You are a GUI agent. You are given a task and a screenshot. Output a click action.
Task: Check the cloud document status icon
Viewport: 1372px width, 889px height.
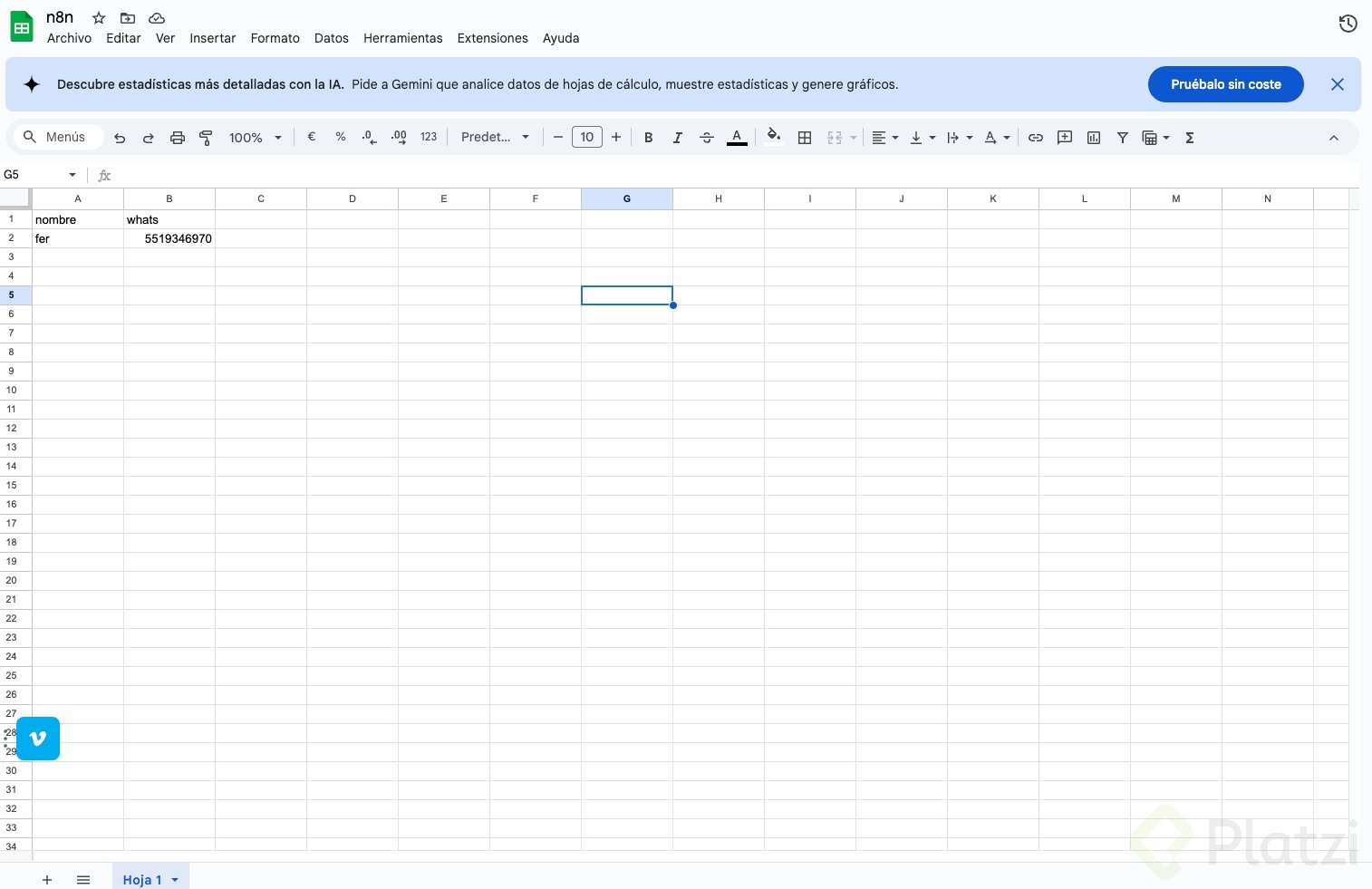[157, 18]
